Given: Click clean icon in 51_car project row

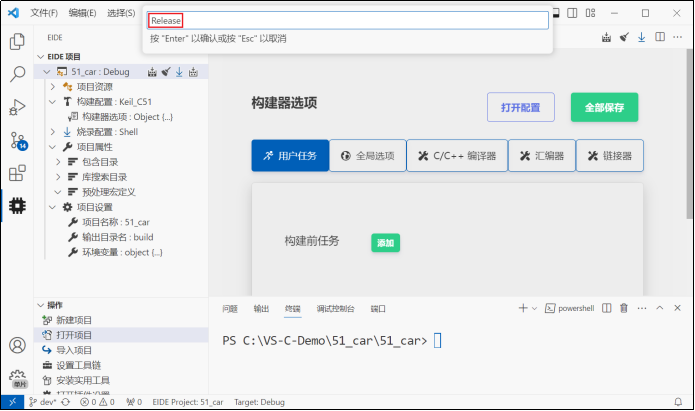Looking at the screenshot, I should [x=166, y=72].
